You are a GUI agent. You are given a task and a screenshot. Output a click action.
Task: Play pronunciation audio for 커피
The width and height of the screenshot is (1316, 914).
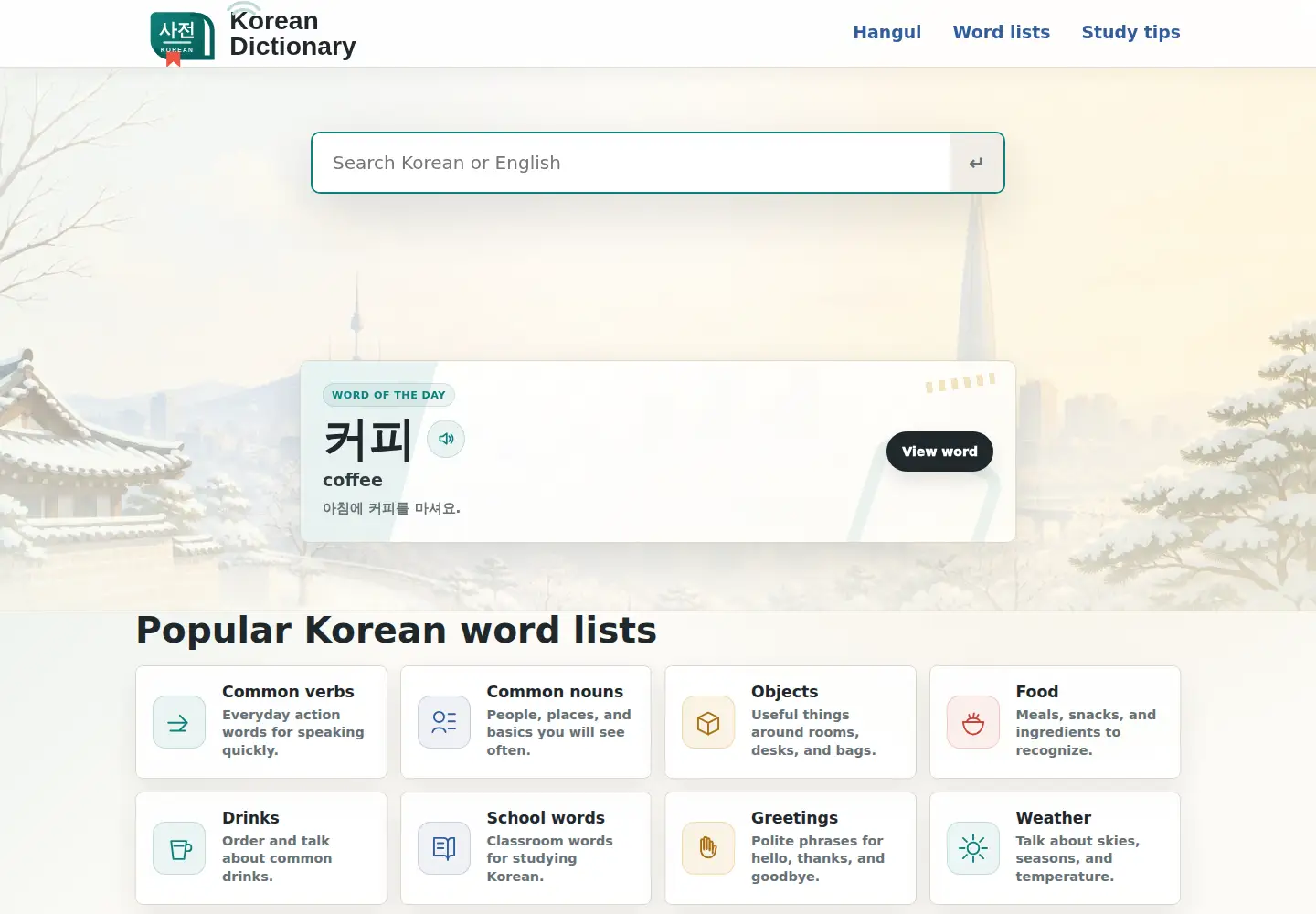pyautogui.click(x=446, y=439)
